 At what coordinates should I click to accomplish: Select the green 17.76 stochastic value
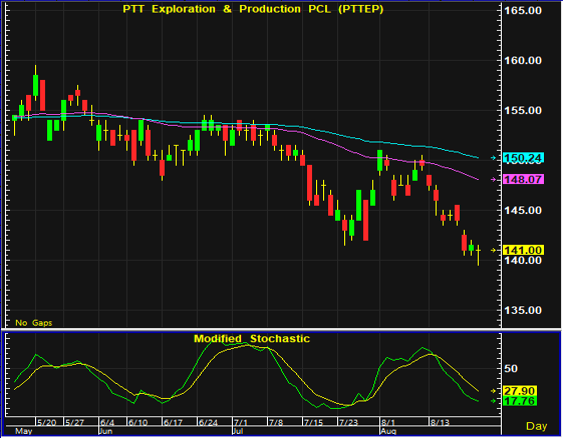(520, 401)
